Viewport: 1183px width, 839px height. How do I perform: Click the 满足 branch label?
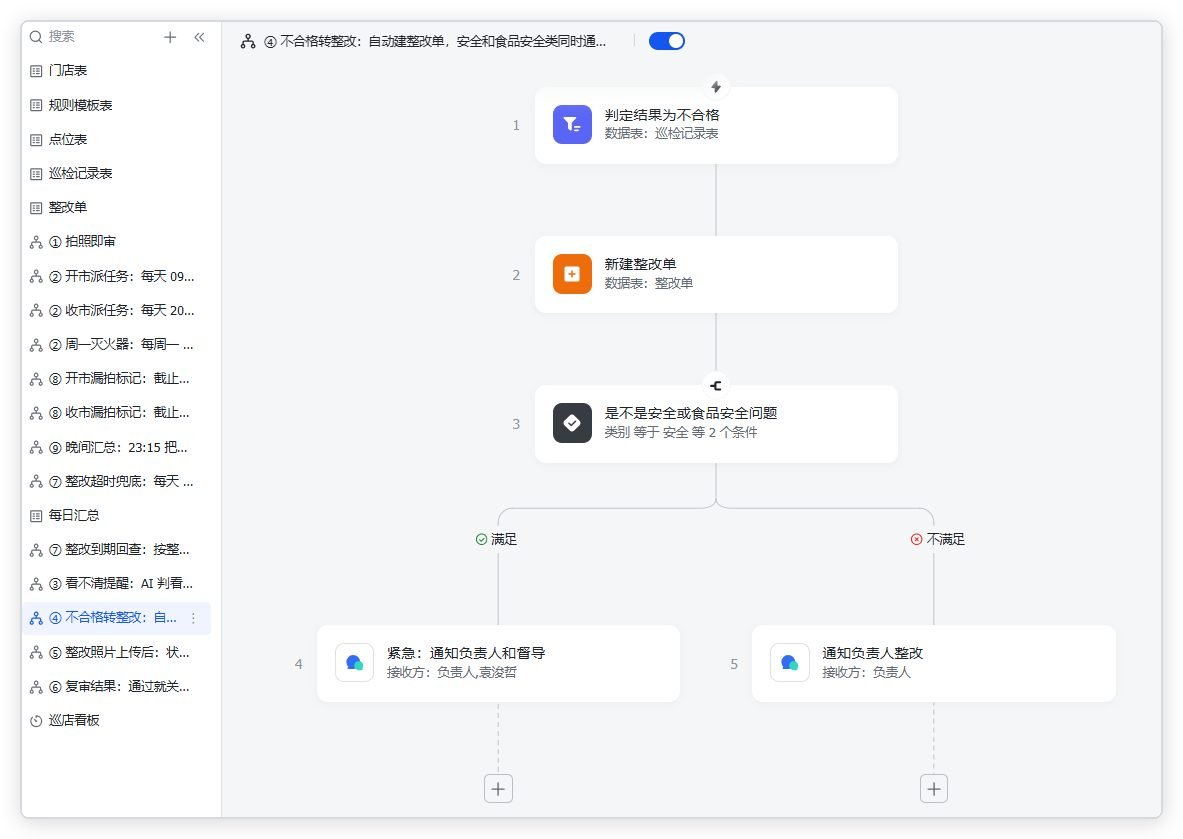496,539
